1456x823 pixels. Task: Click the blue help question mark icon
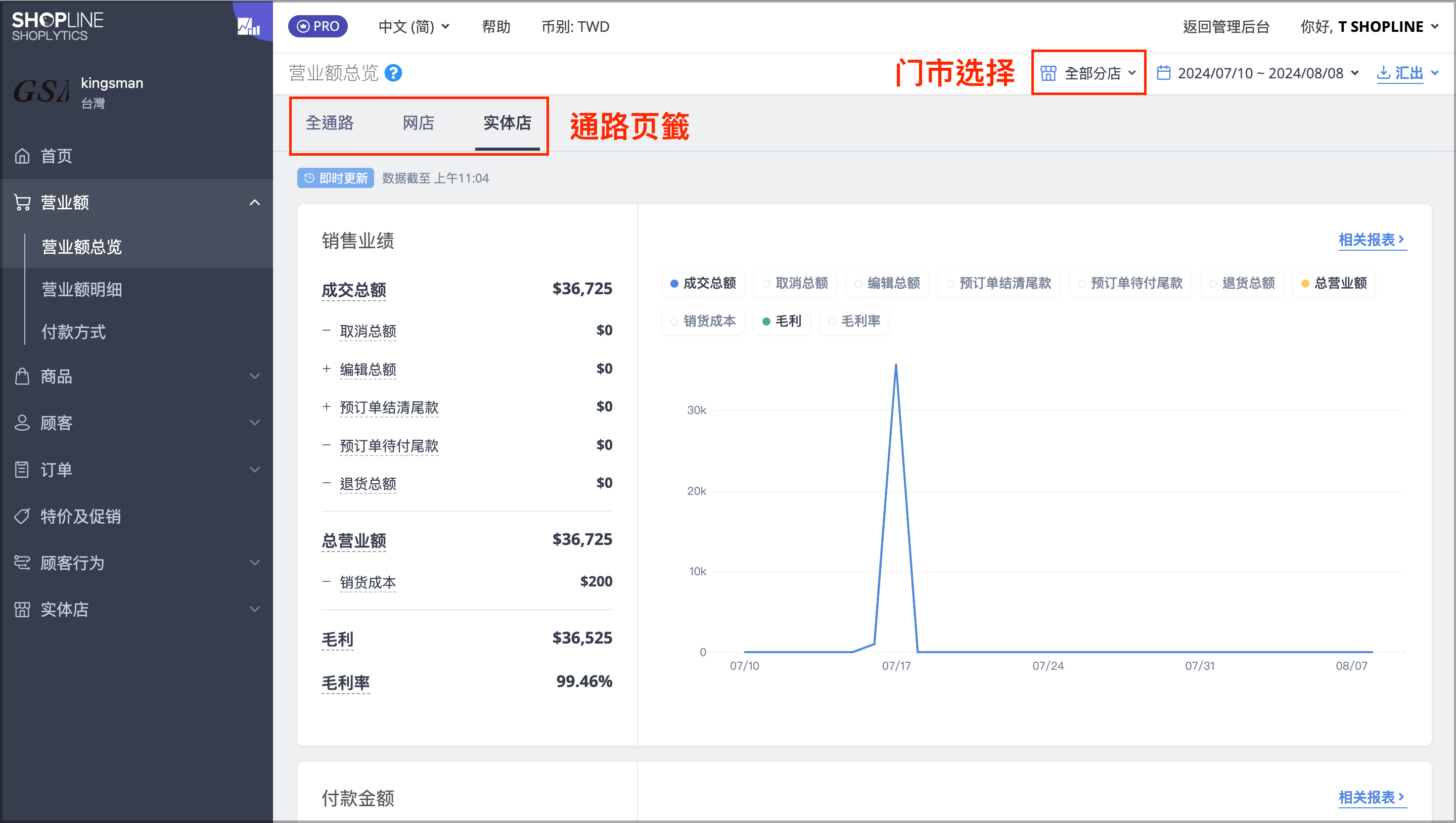tap(393, 73)
